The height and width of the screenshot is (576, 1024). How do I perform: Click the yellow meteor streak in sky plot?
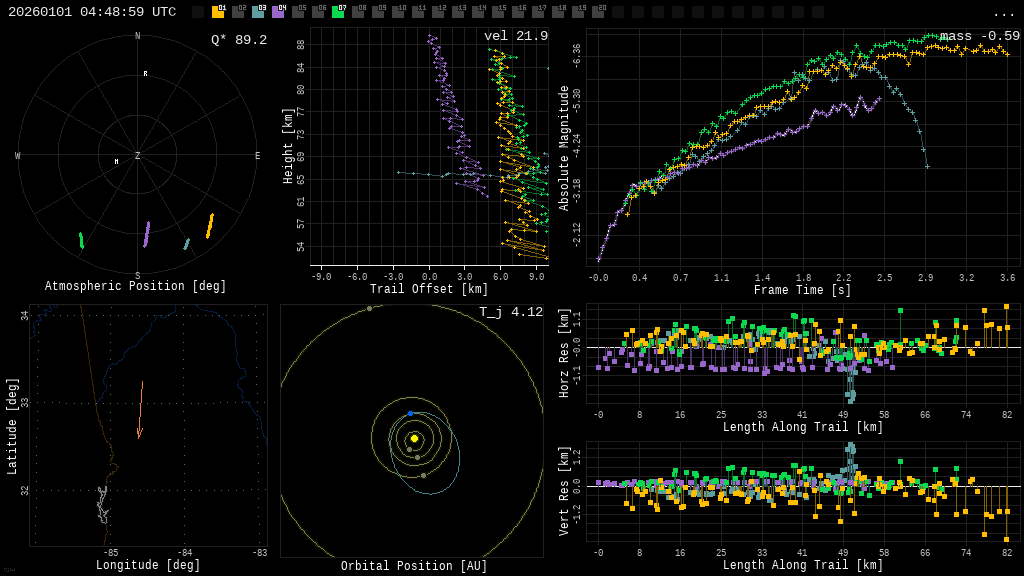click(210, 226)
